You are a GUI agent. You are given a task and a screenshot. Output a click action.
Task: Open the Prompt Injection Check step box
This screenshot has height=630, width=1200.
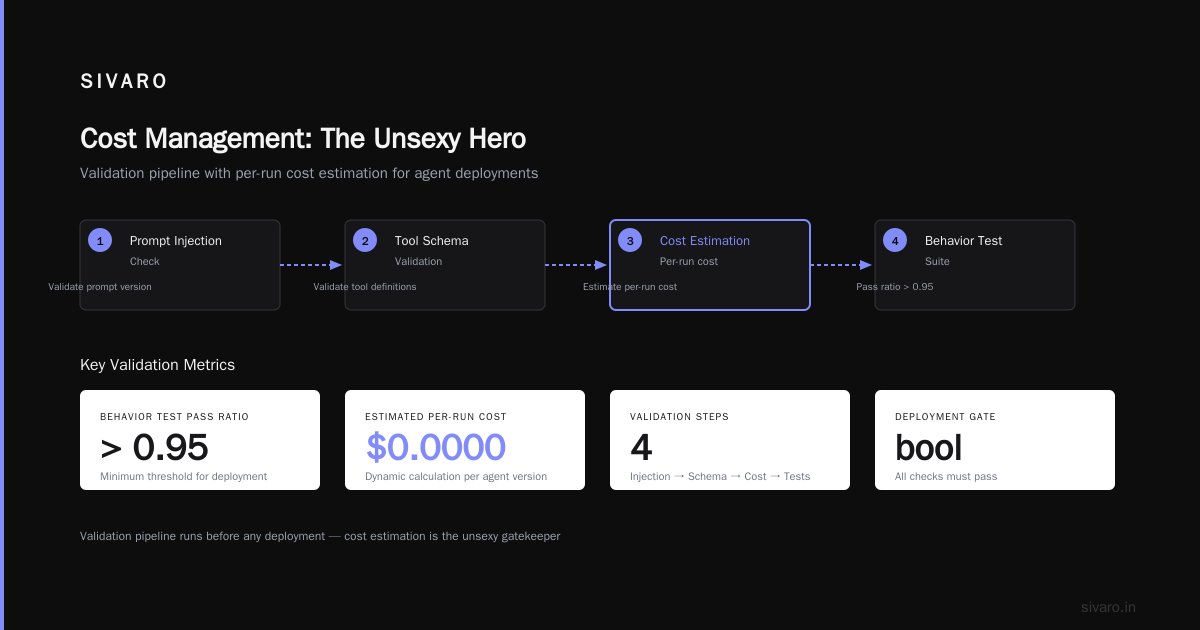pos(180,265)
